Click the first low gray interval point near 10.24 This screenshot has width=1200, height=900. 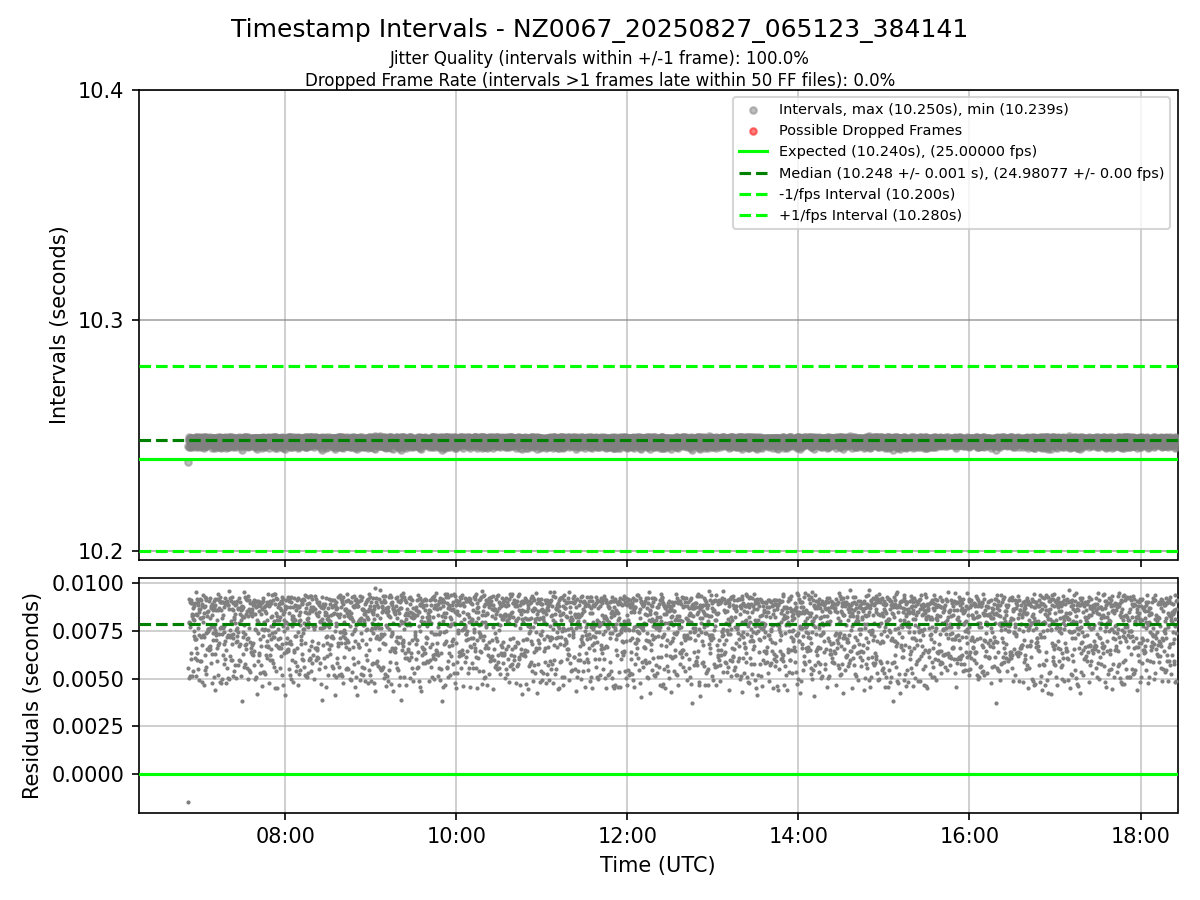[188, 462]
